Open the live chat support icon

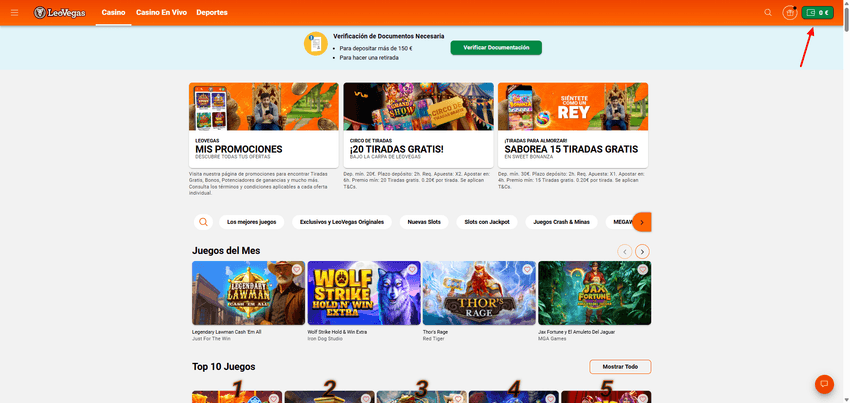[825, 384]
